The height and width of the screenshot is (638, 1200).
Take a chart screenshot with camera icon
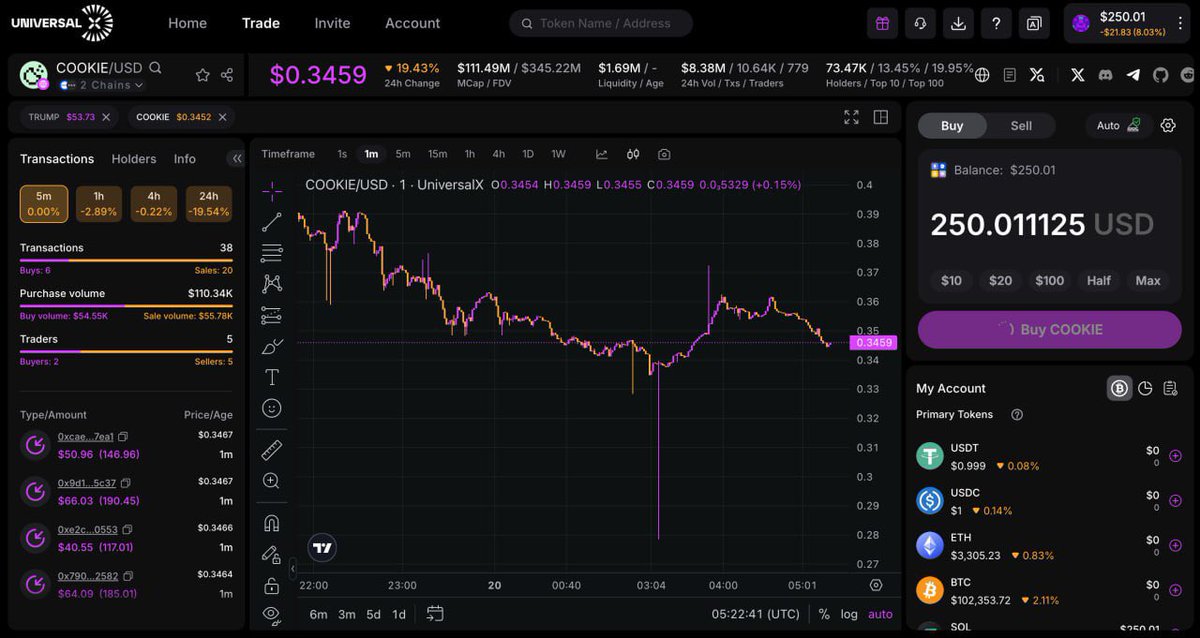click(x=663, y=154)
